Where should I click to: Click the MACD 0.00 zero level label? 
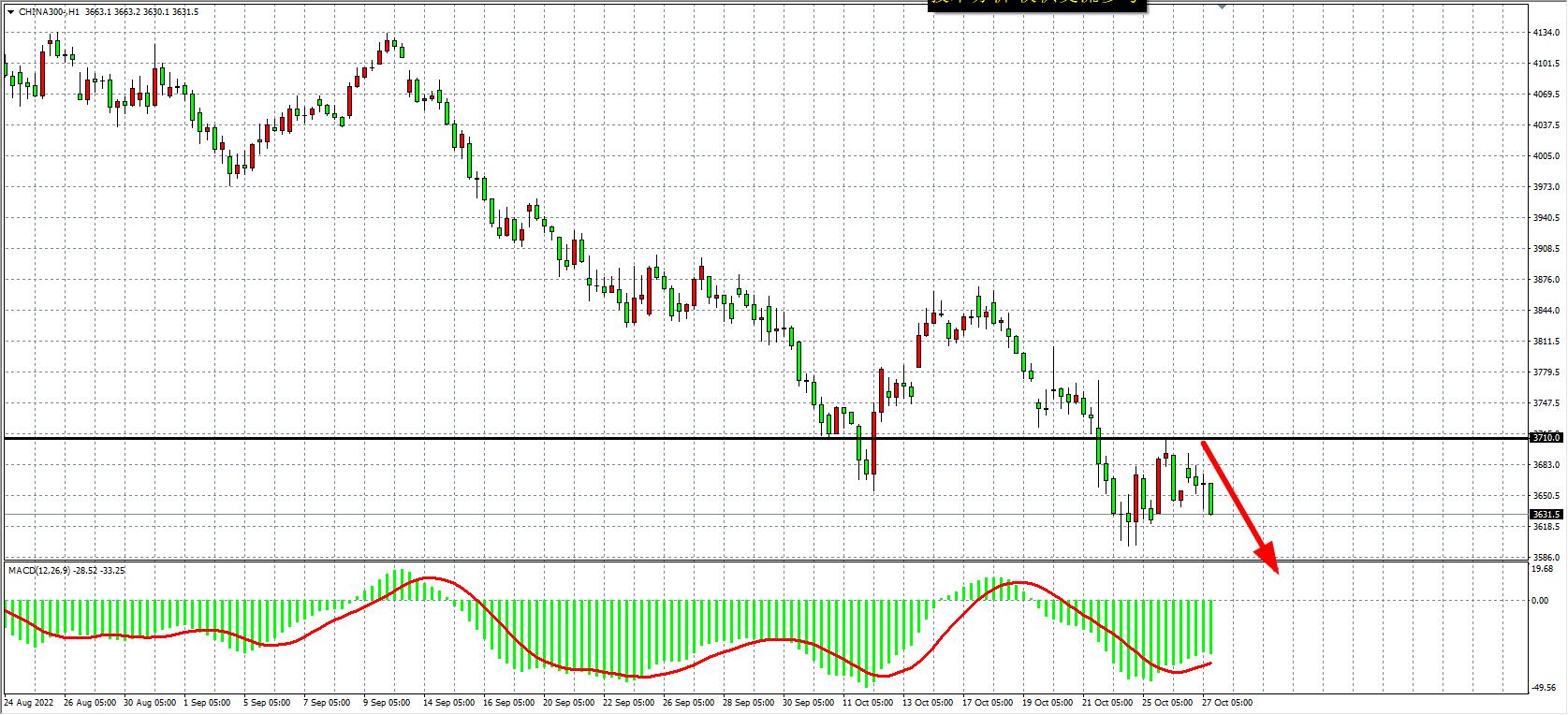click(x=1540, y=601)
